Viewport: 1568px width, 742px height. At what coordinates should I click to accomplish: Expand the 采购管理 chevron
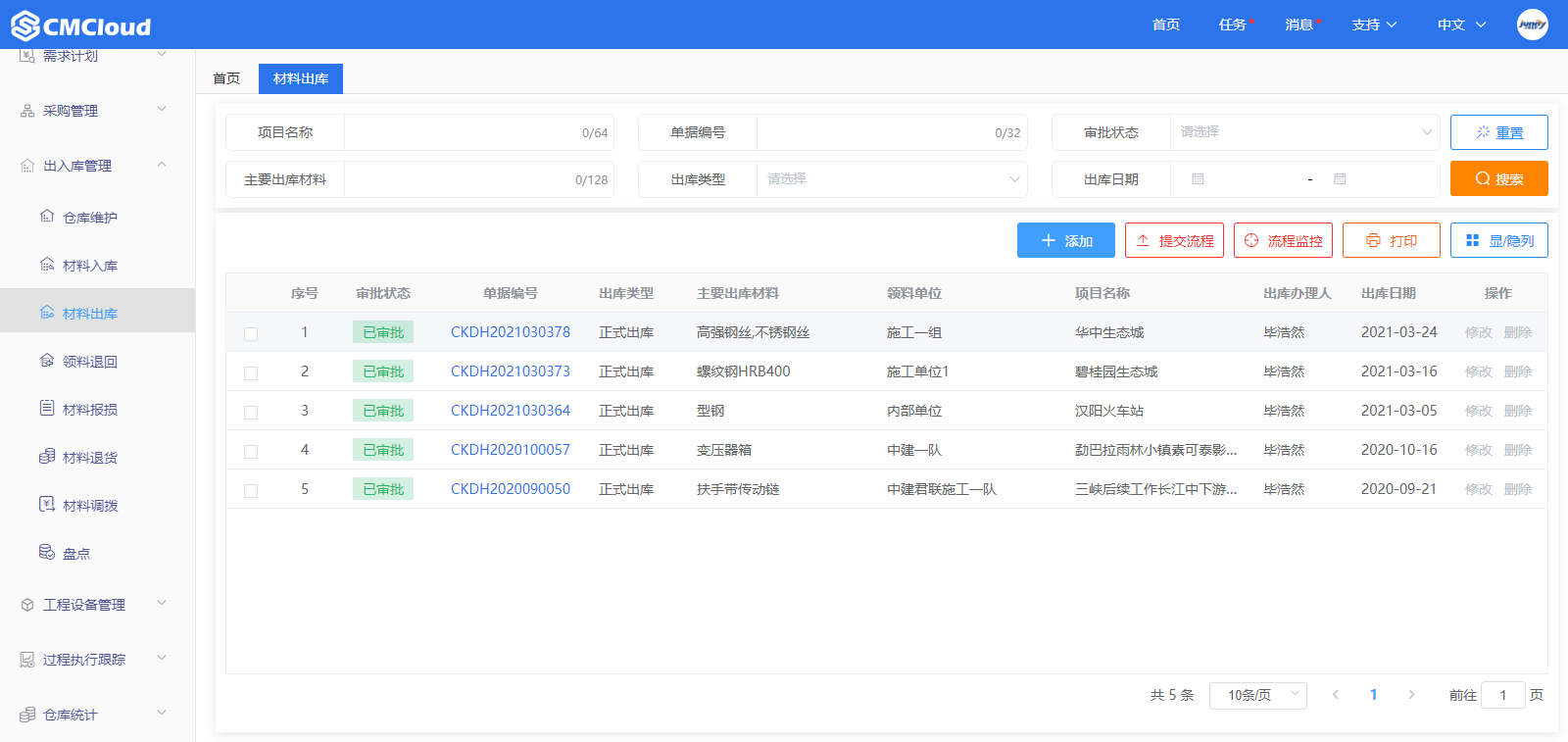coord(162,109)
